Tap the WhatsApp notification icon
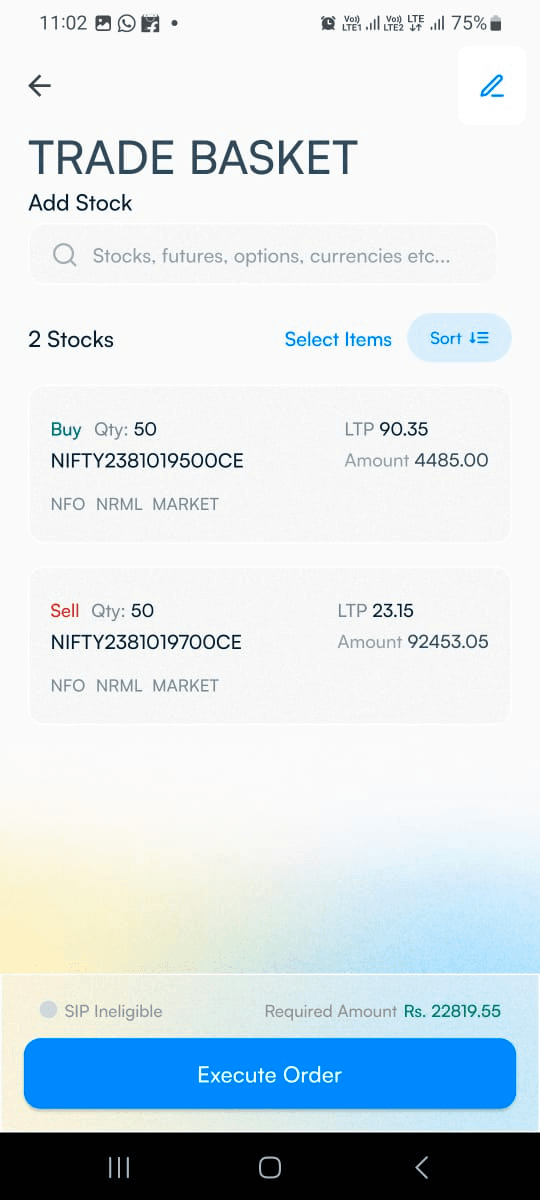 pos(126,23)
